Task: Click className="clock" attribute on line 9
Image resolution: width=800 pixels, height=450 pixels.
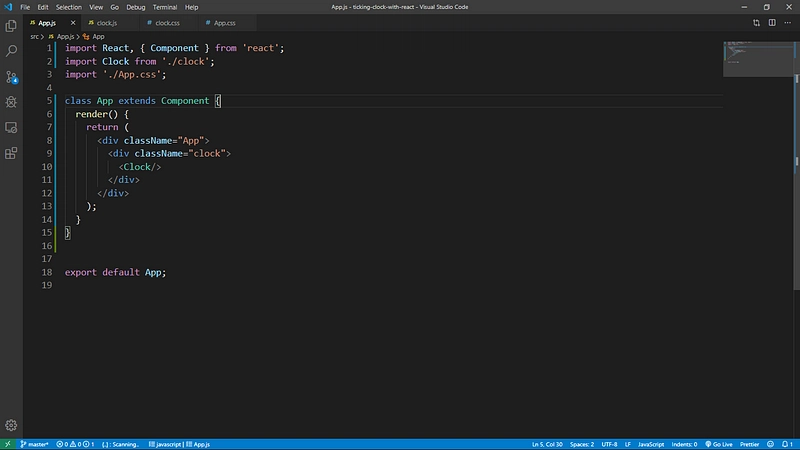Action: point(180,154)
